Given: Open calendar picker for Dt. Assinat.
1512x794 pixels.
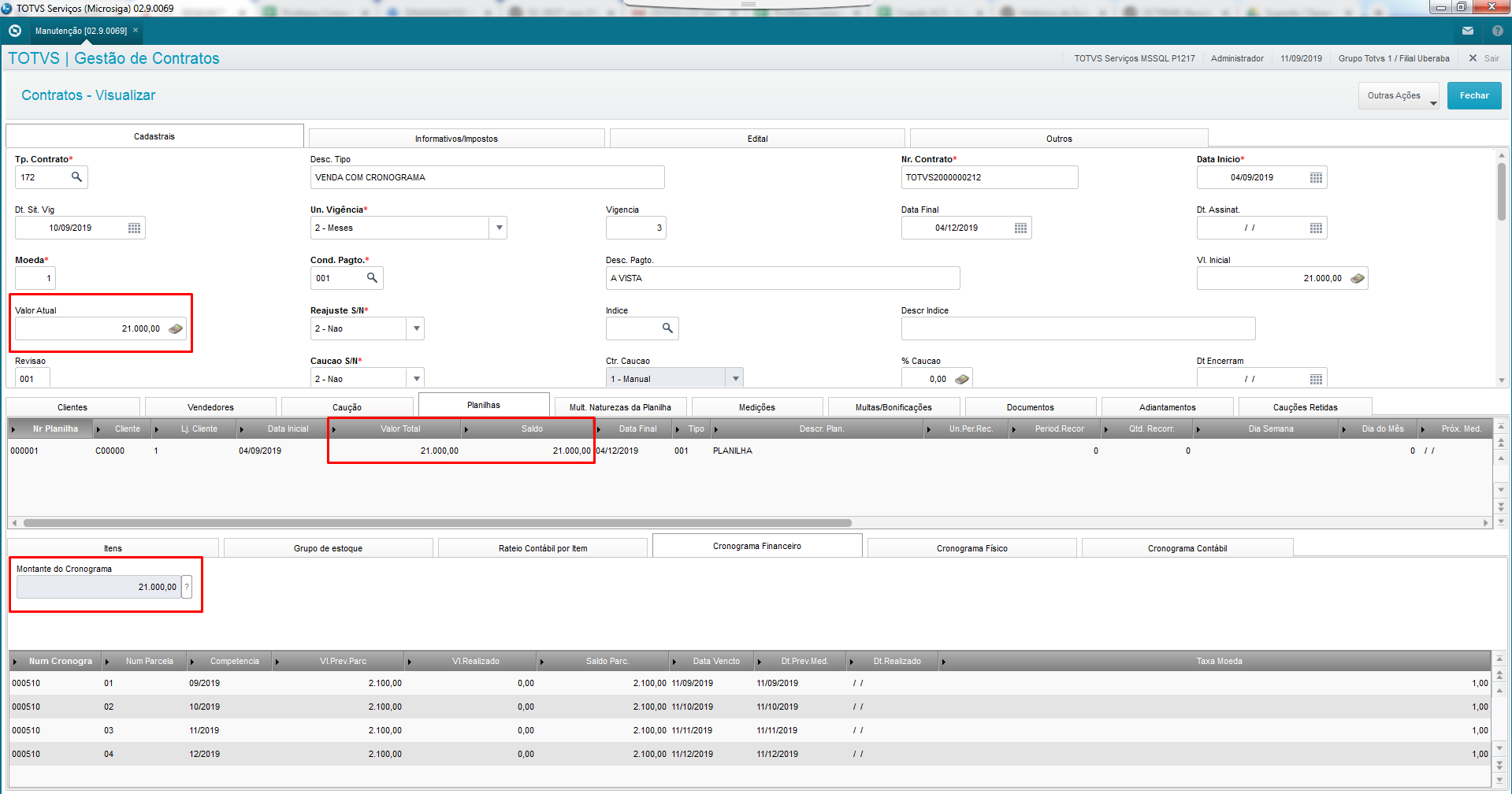Looking at the screenshot, I should coord(1316,228).
